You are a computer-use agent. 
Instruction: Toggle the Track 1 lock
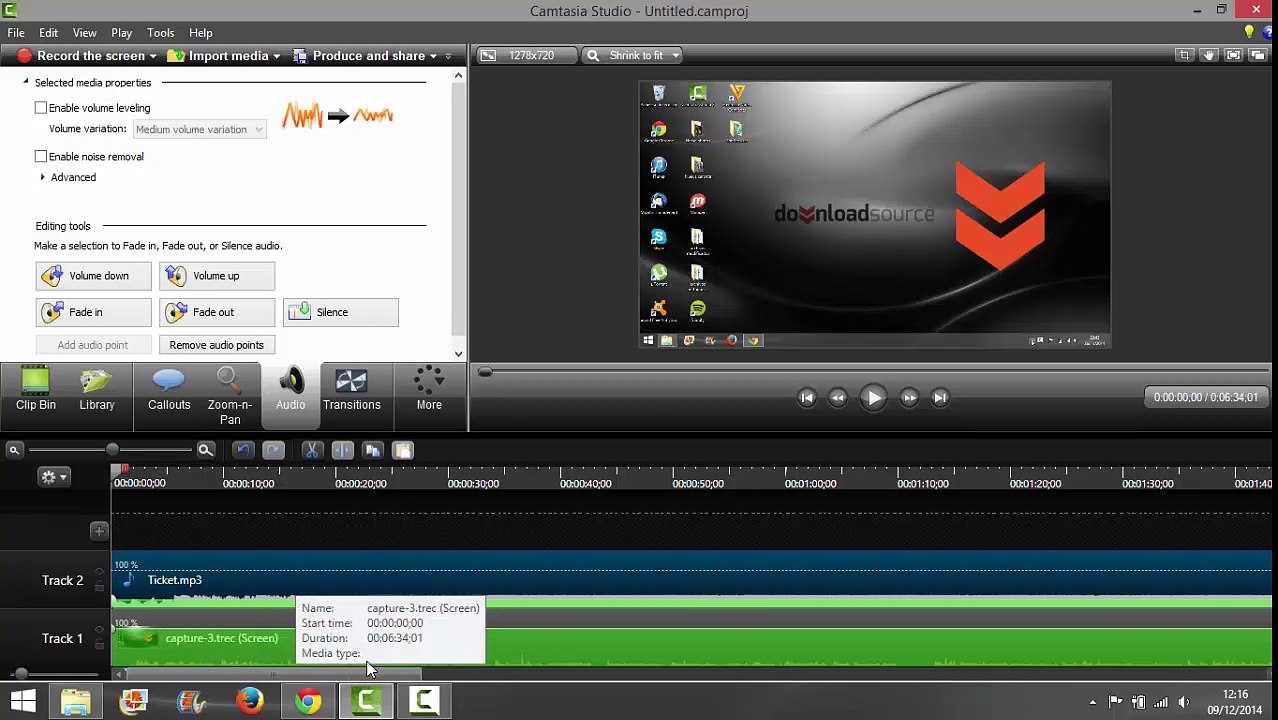tap(99, 645)
